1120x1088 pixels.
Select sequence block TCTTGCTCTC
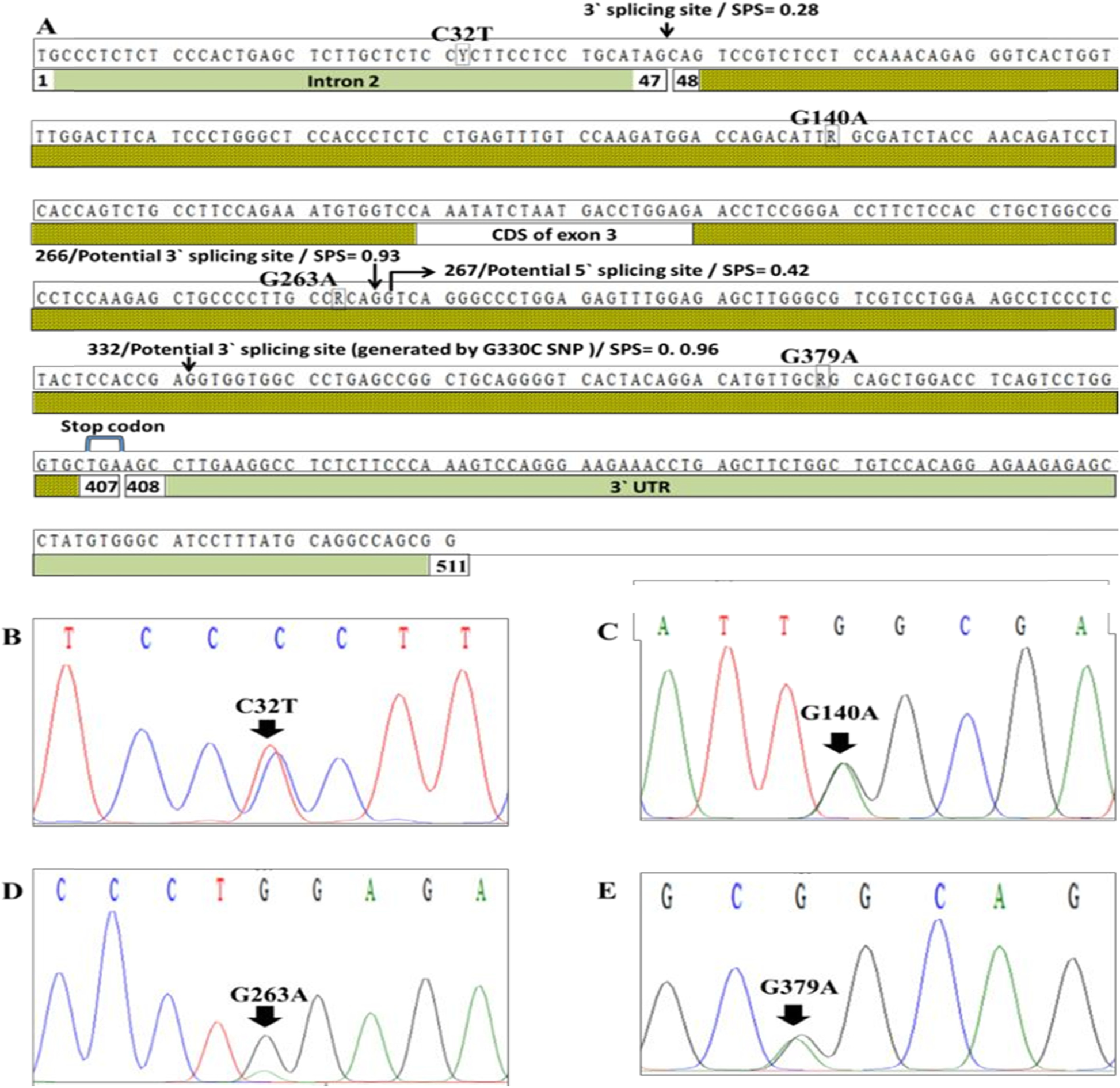[x=371, y=55]
